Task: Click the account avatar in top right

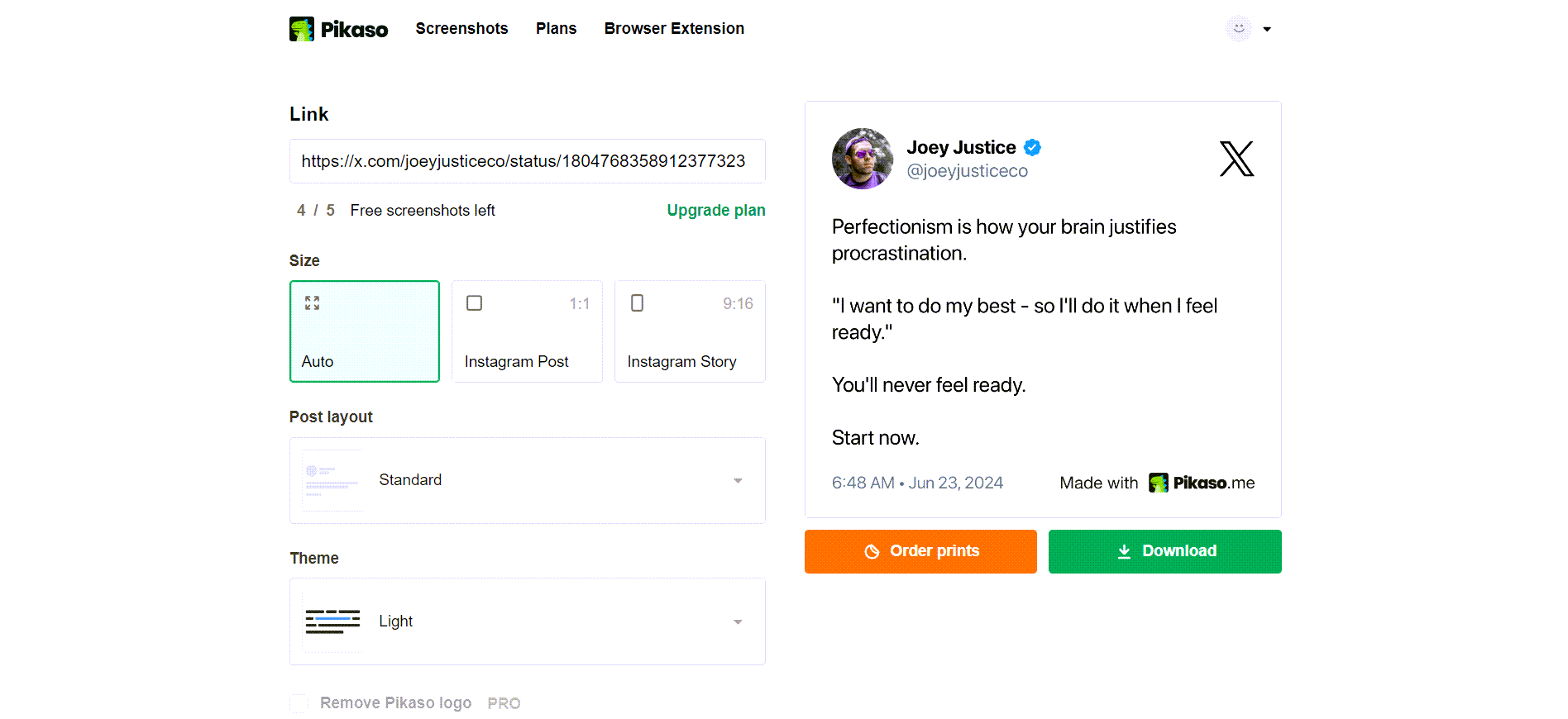Action: pyautogui.click(x=1236, y=28)
